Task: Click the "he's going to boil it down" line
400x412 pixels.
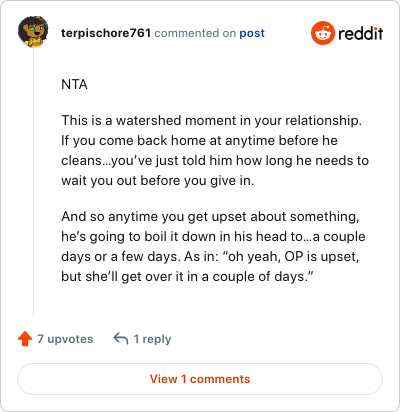Action: click(x=213, y=237)
